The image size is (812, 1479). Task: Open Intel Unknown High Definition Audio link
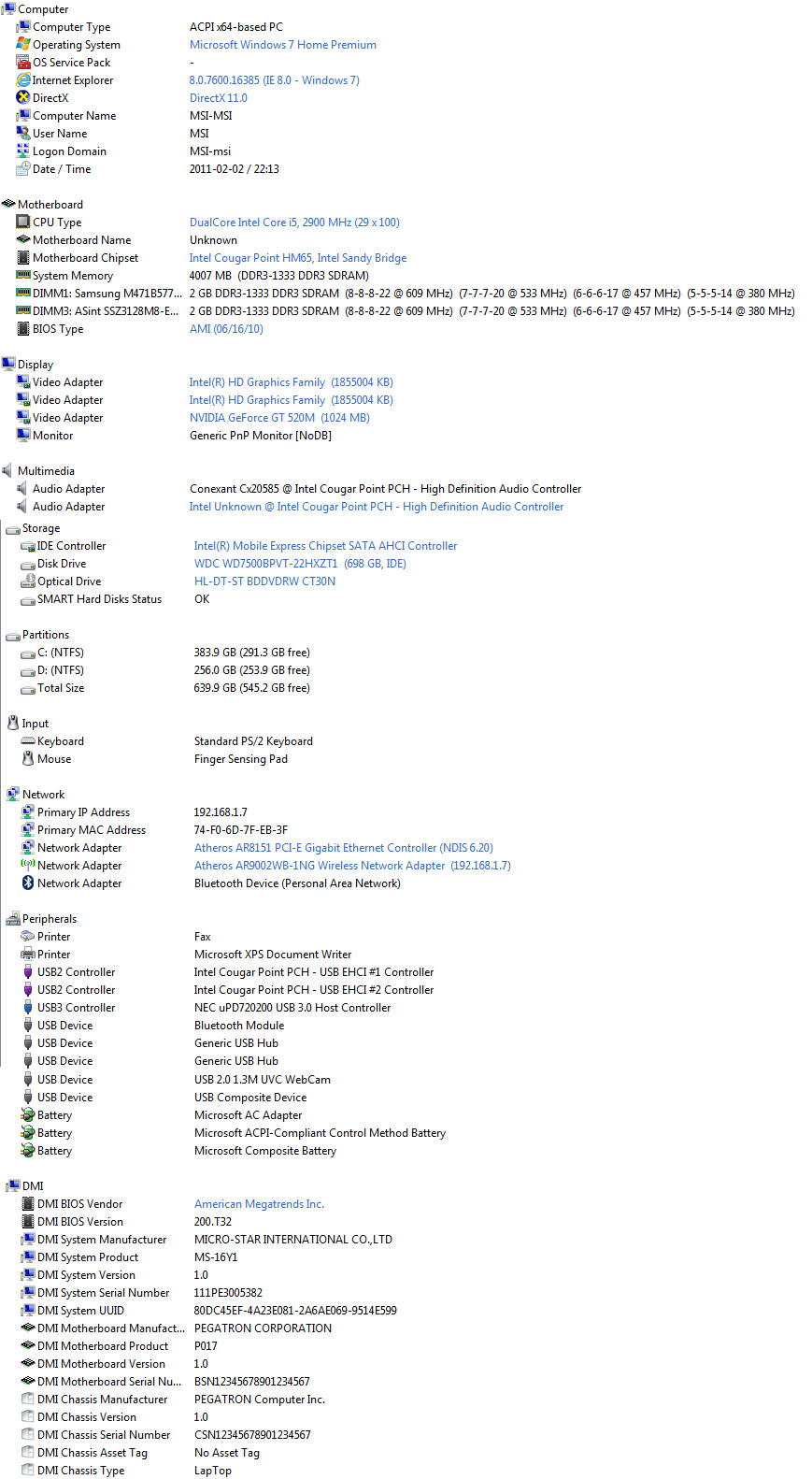coord(377,507)
